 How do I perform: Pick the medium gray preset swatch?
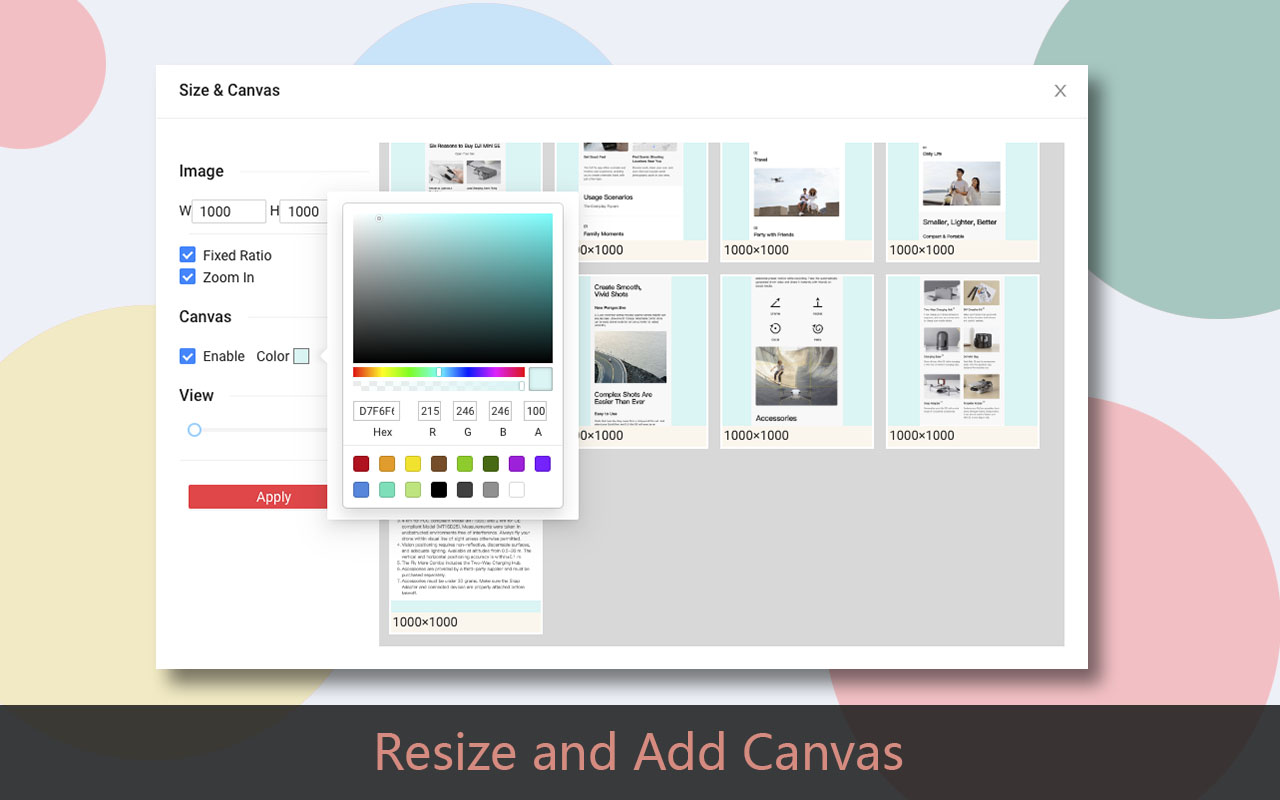(491, 490)
